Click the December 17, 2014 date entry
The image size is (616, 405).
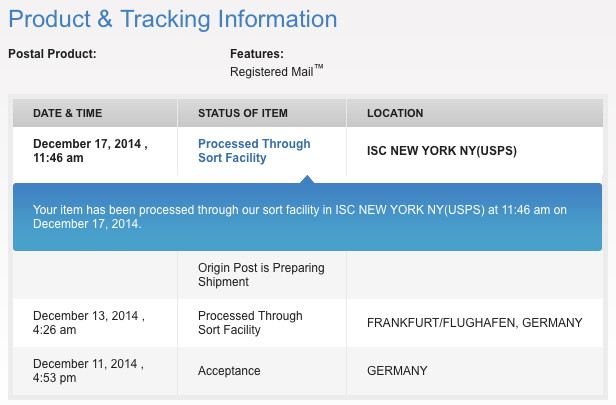point(90,151)
